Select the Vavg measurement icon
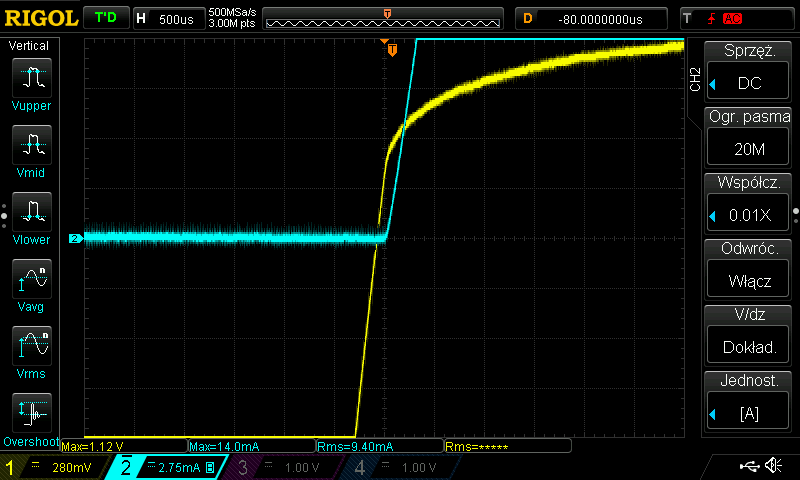The height and width of the screenshot is (480, 800). [32, 279]
